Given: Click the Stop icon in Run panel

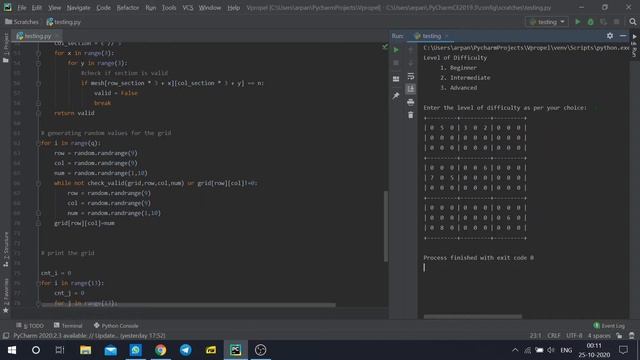Looking at the screenshot, I should [x=396, y=63].
